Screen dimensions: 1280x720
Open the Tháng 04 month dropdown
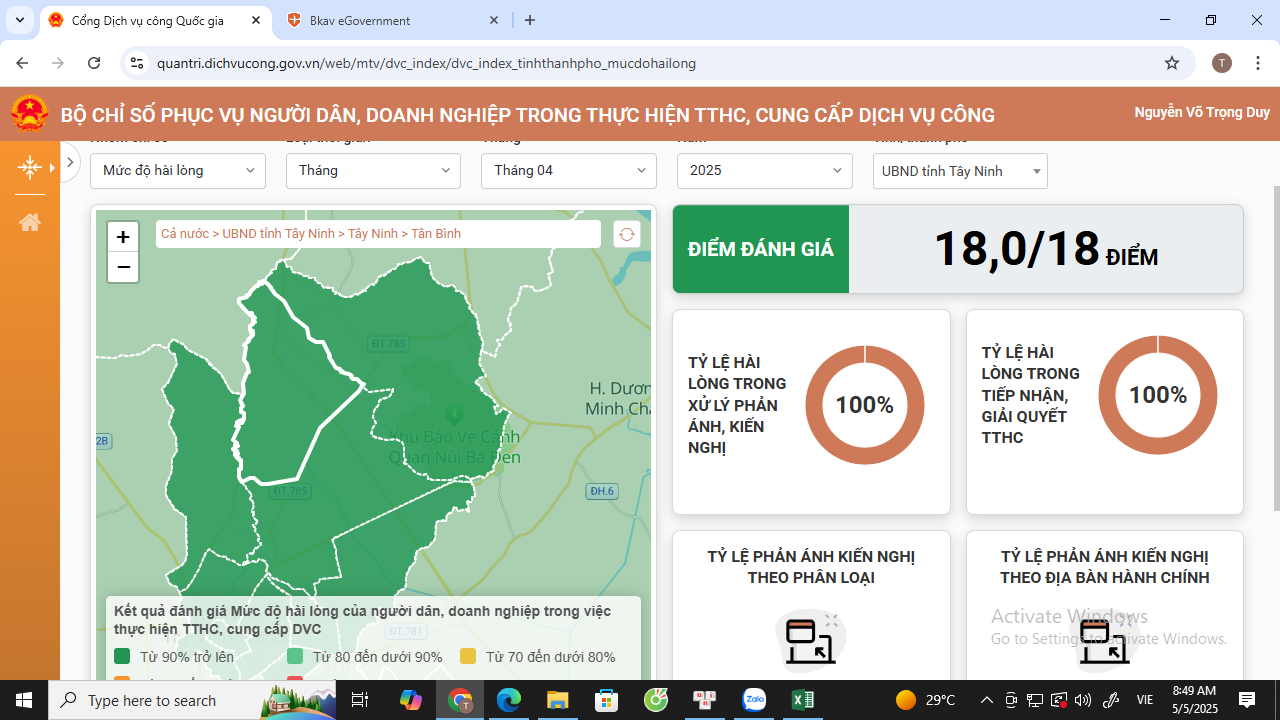tap(569, 171)
